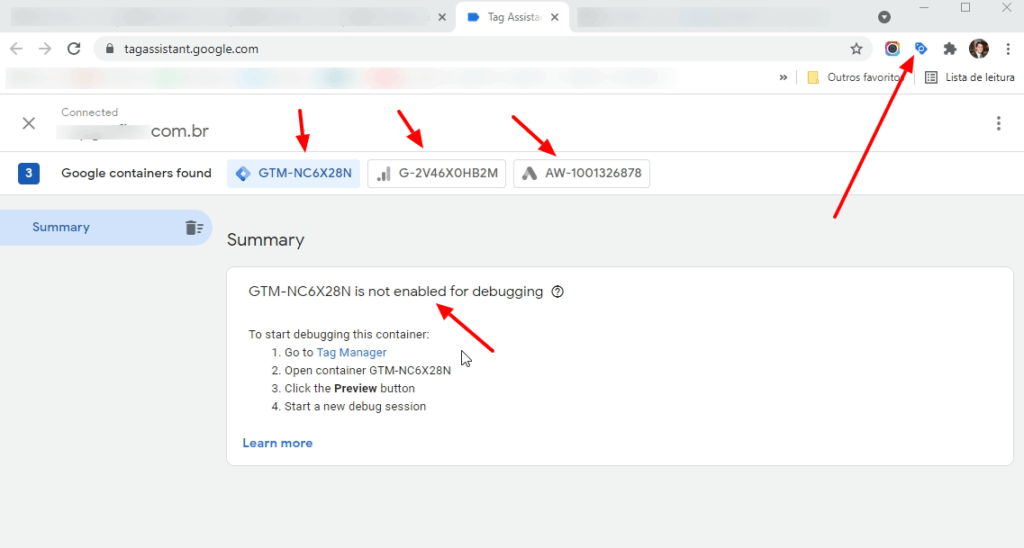Open the tab search dropdown arrow
The width and height of the screenshot is (1024, 548).
point(884,17)
